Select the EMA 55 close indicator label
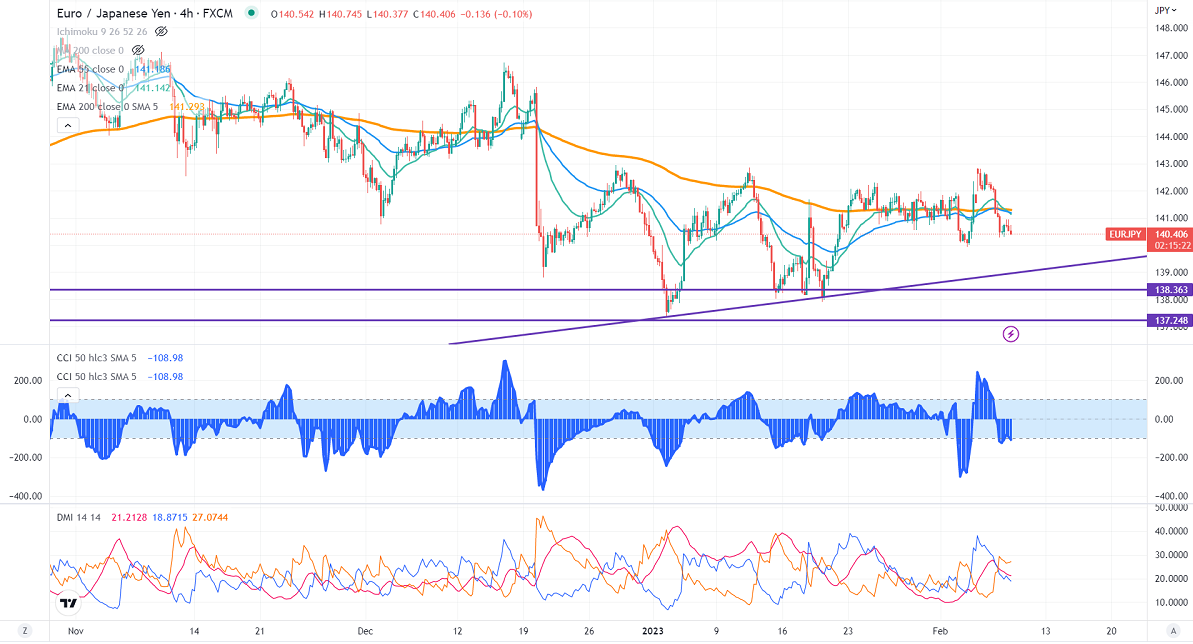Image resolution: width=1193 pixels, height=644 pixels. 90,69
